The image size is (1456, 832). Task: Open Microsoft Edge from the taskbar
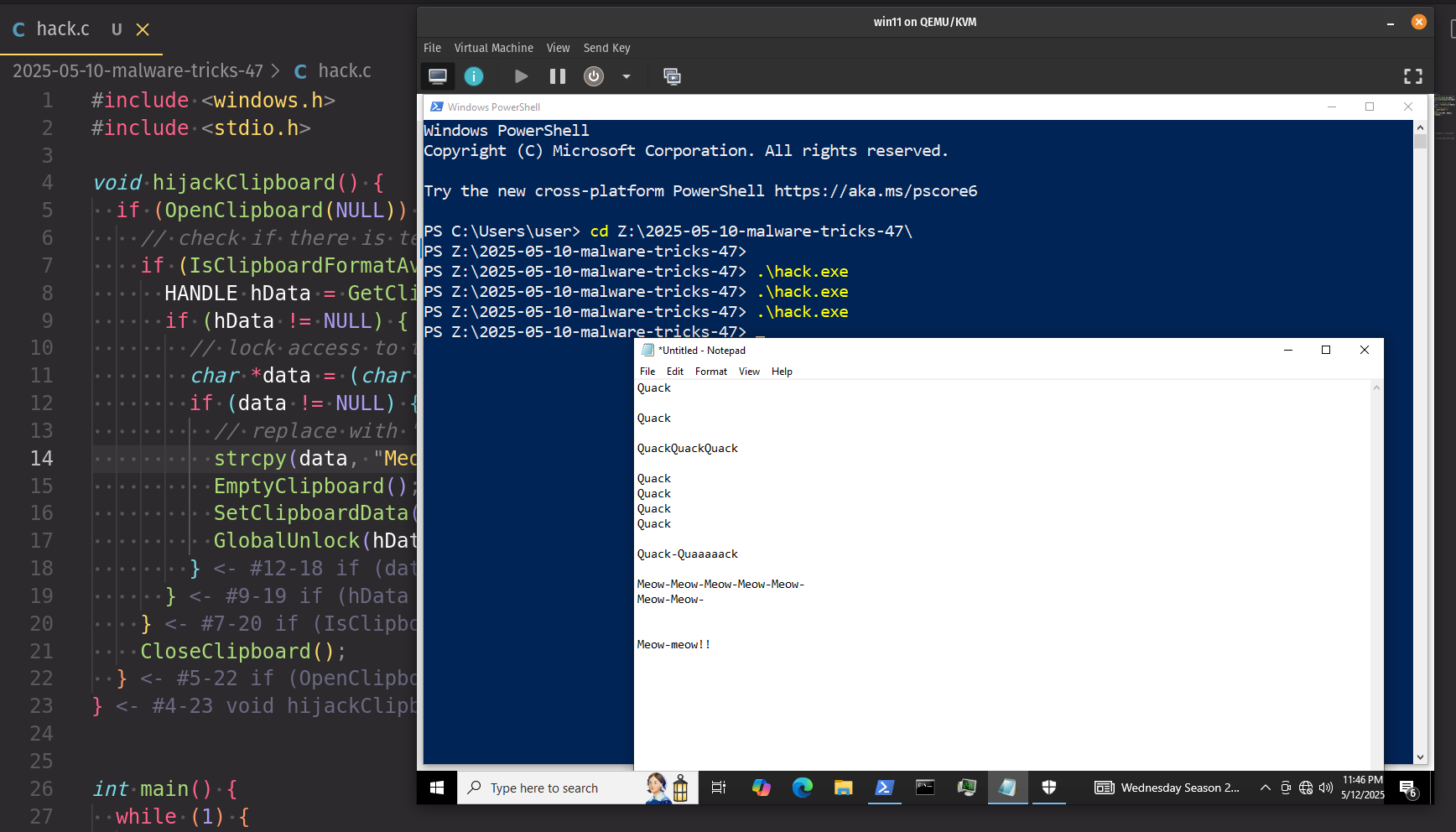pos(802,788)
